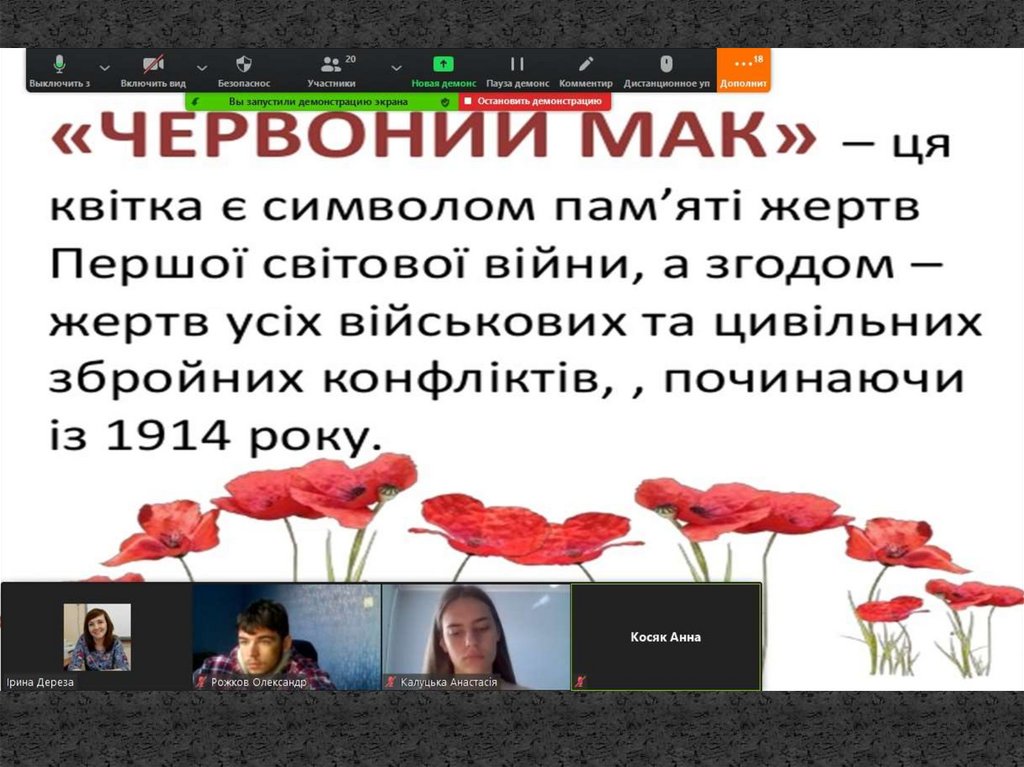
Task: Mute the microphone in Zoom toolbar
Action: click(59, 71)
